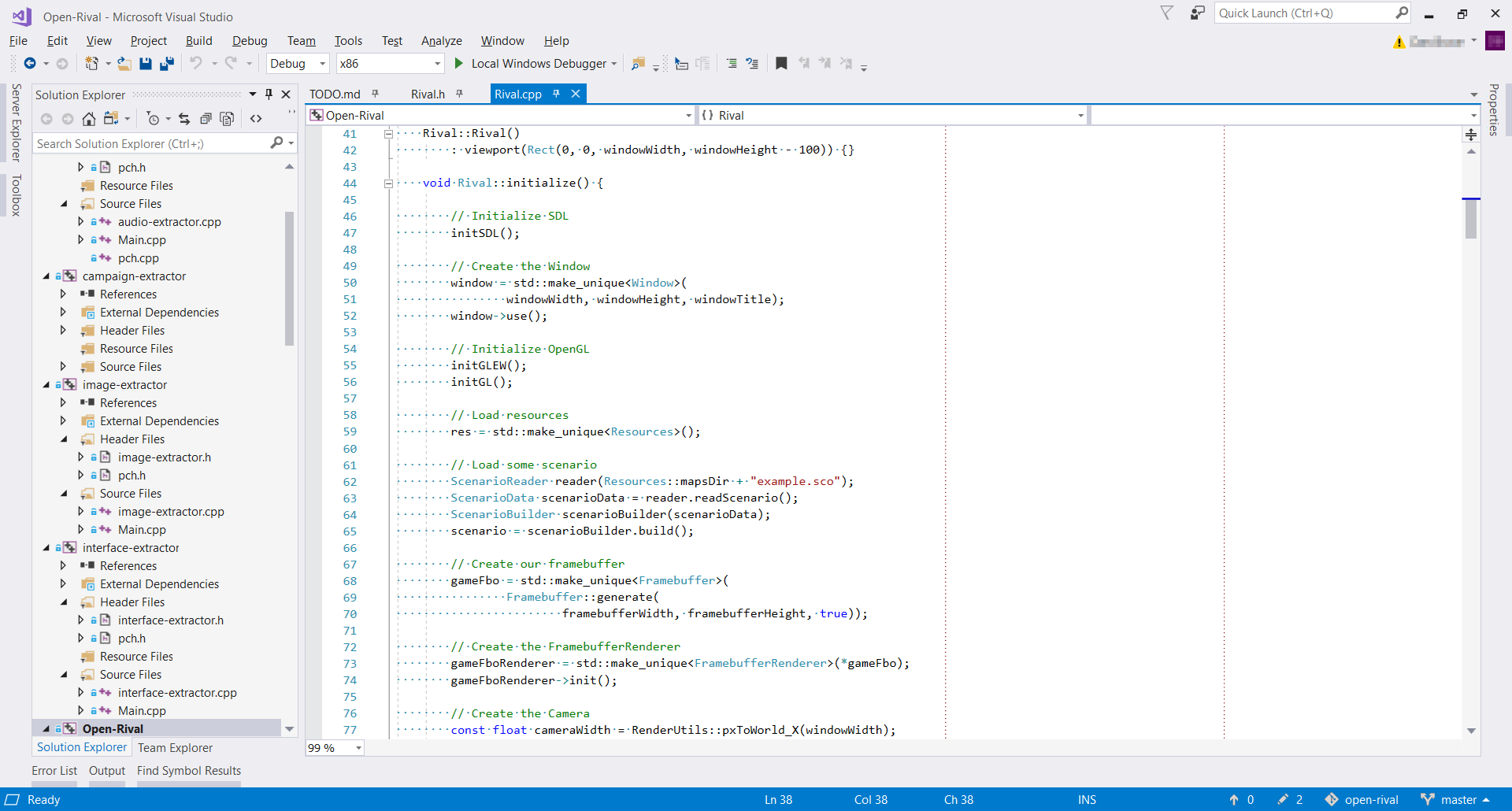The image size is (1512, 811).
Task: Click the Find in Files toolbar icon
Action: click(638, 63)
